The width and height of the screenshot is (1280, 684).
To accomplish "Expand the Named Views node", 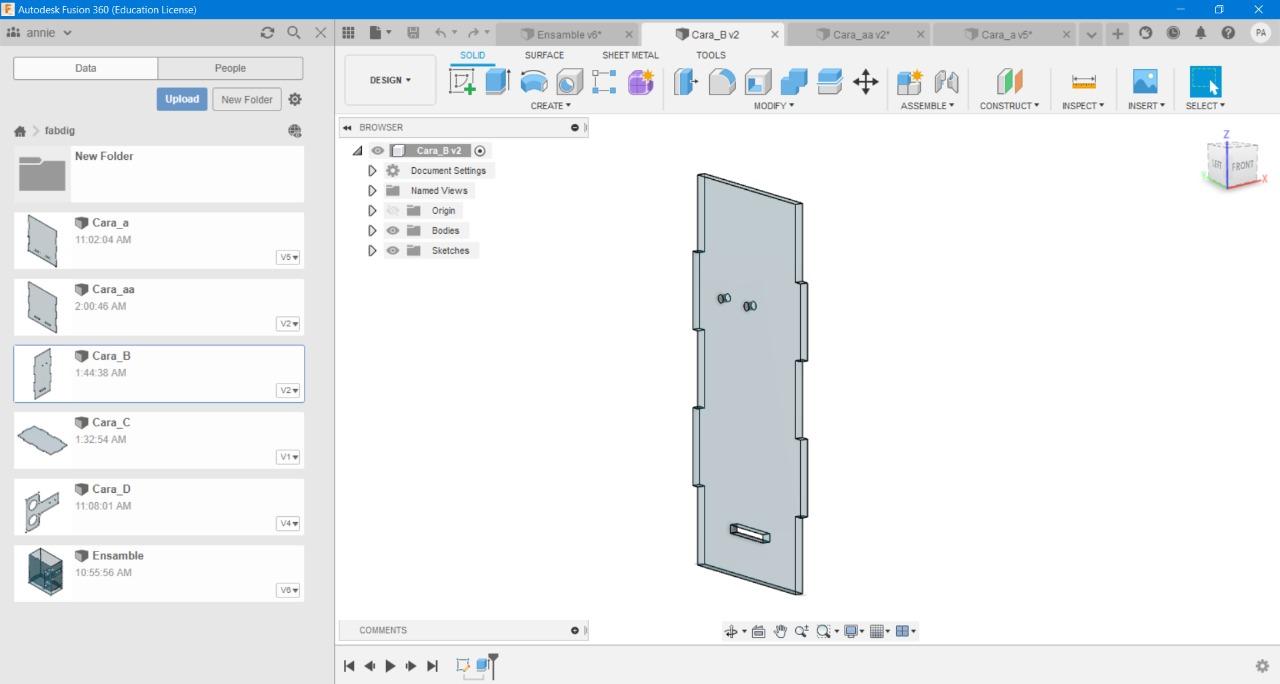I will click(x=372, y=191).
